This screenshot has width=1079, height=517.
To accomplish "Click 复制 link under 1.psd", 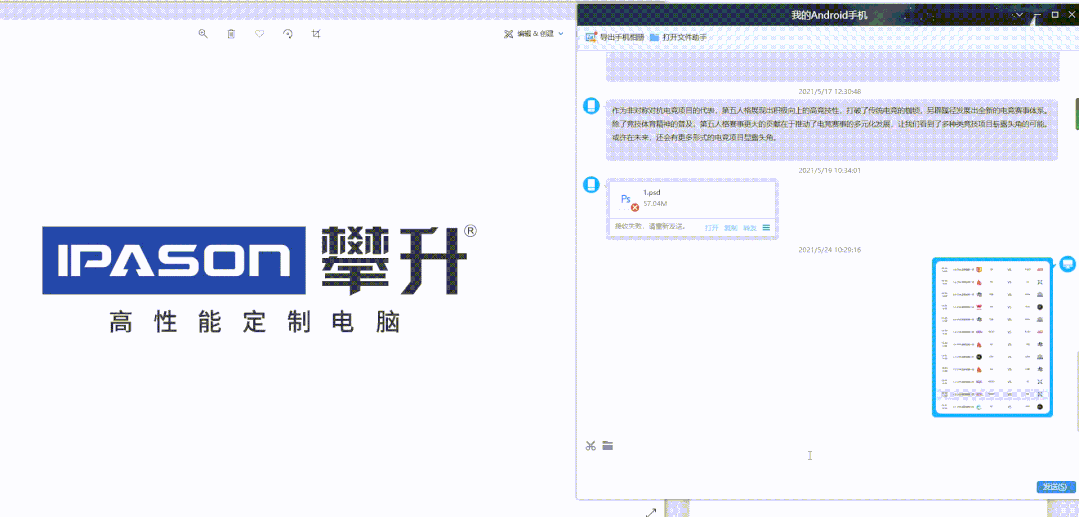I will (x=730, y=228).
